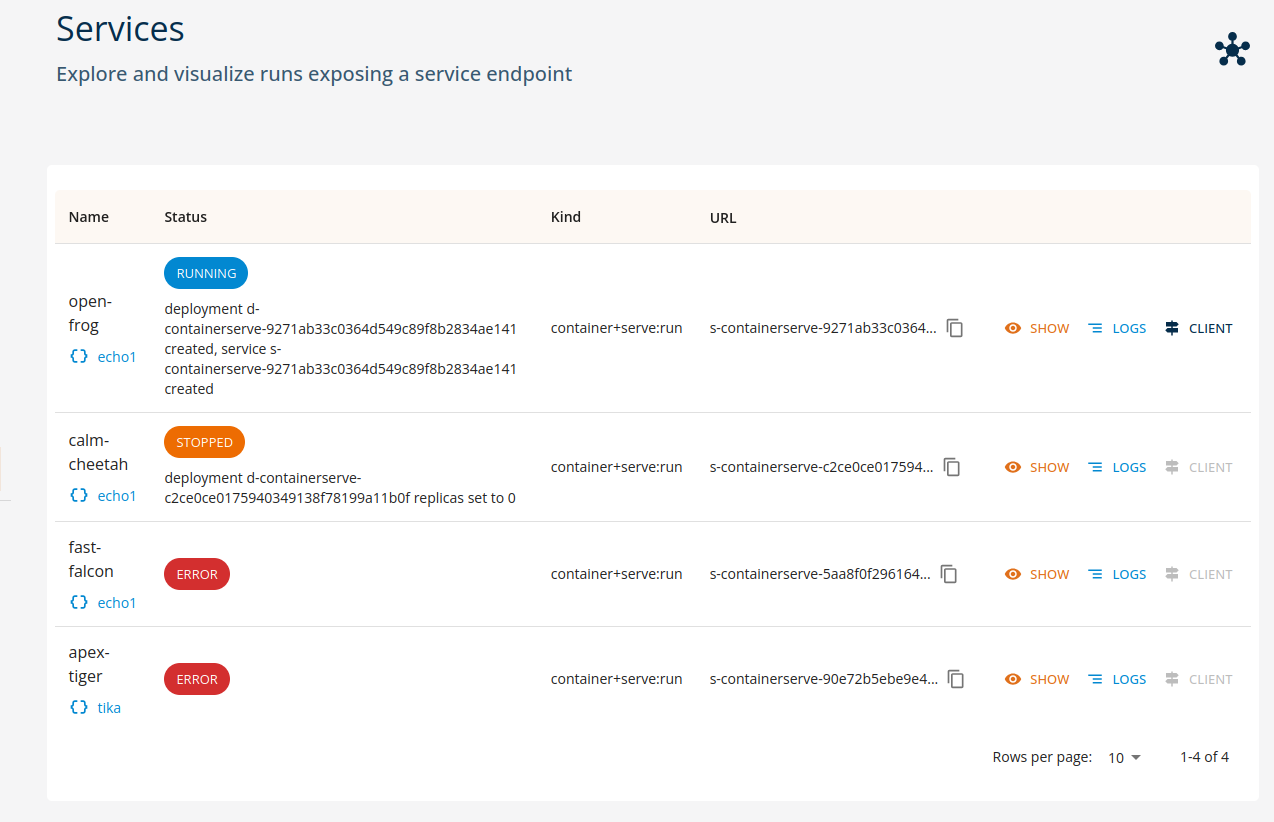Show details for apex-tiger service
Viewport: 1274px width, 822px height.
pos(1037,679)
